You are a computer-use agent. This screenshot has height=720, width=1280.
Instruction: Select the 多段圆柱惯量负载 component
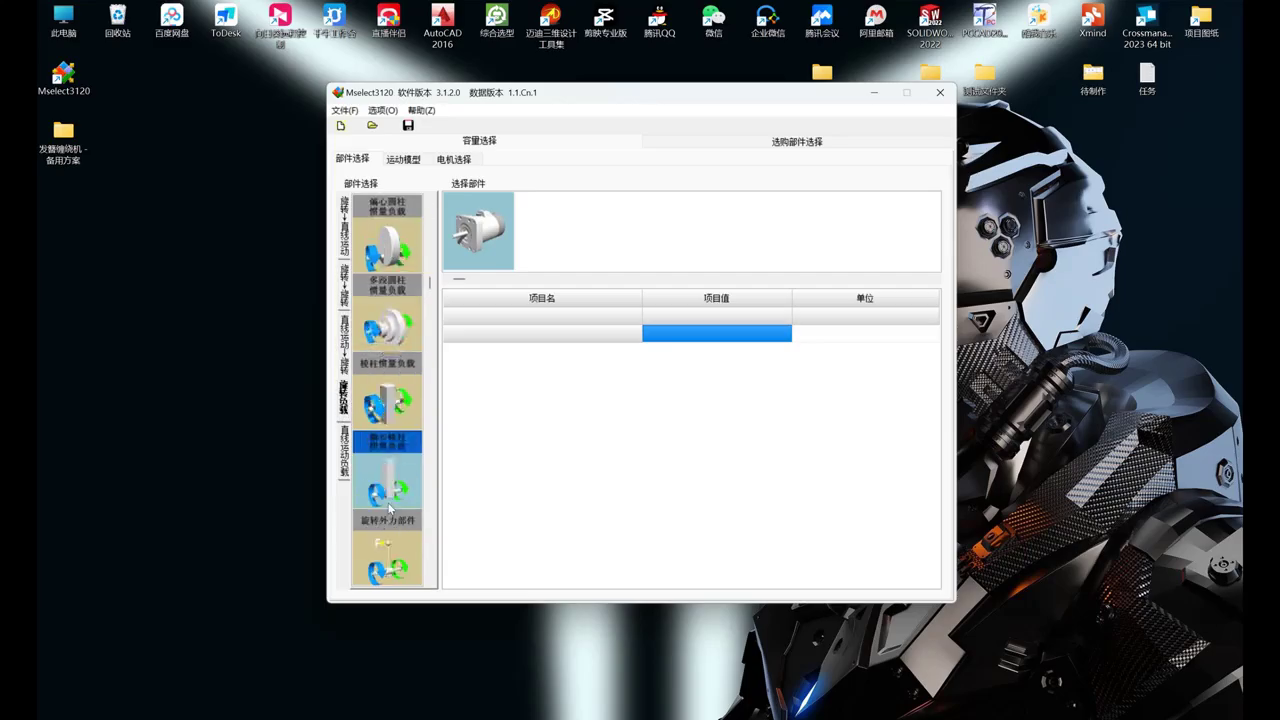coord(387,315)
